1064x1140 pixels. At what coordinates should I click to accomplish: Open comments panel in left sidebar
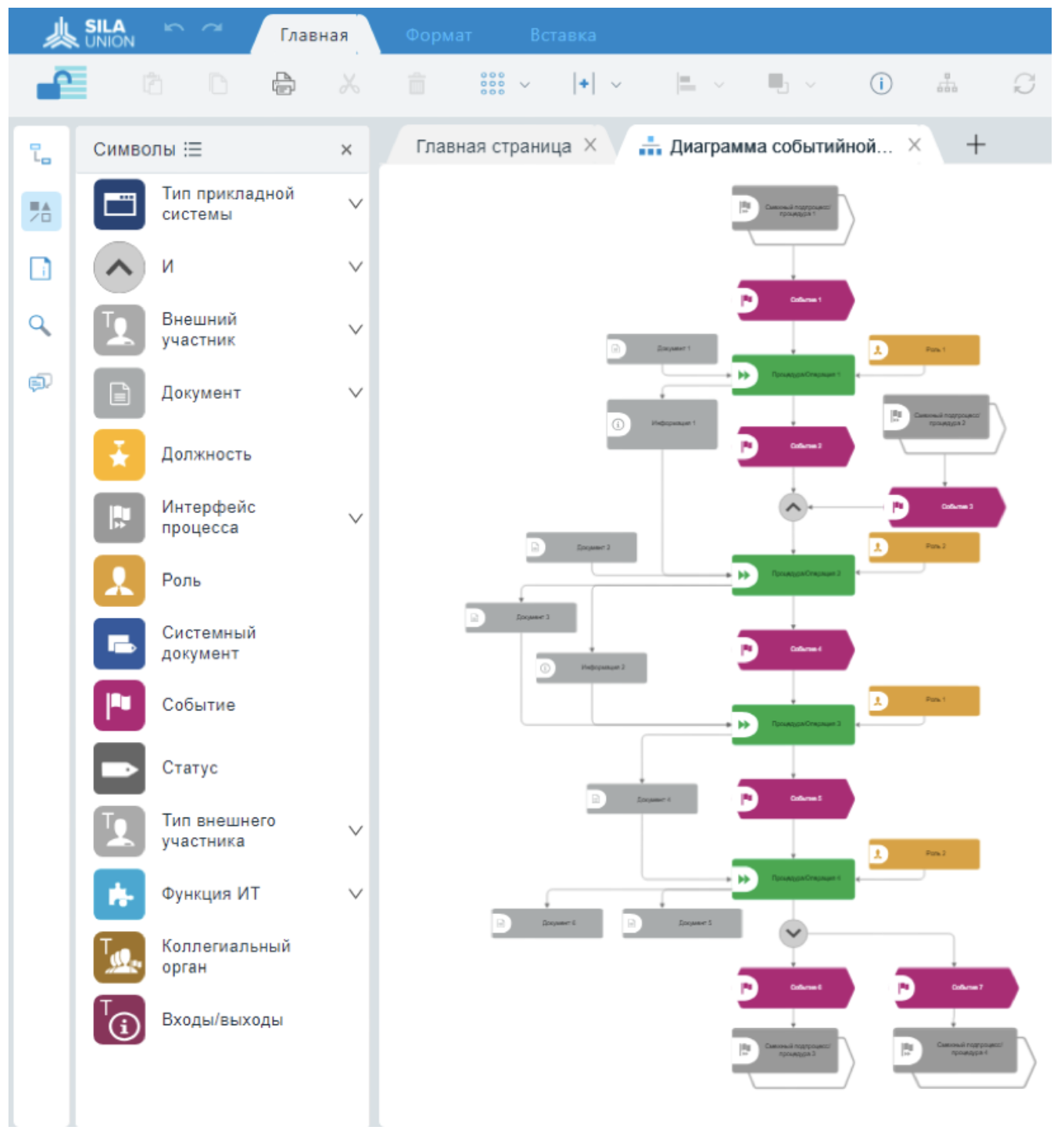[40, 383]
